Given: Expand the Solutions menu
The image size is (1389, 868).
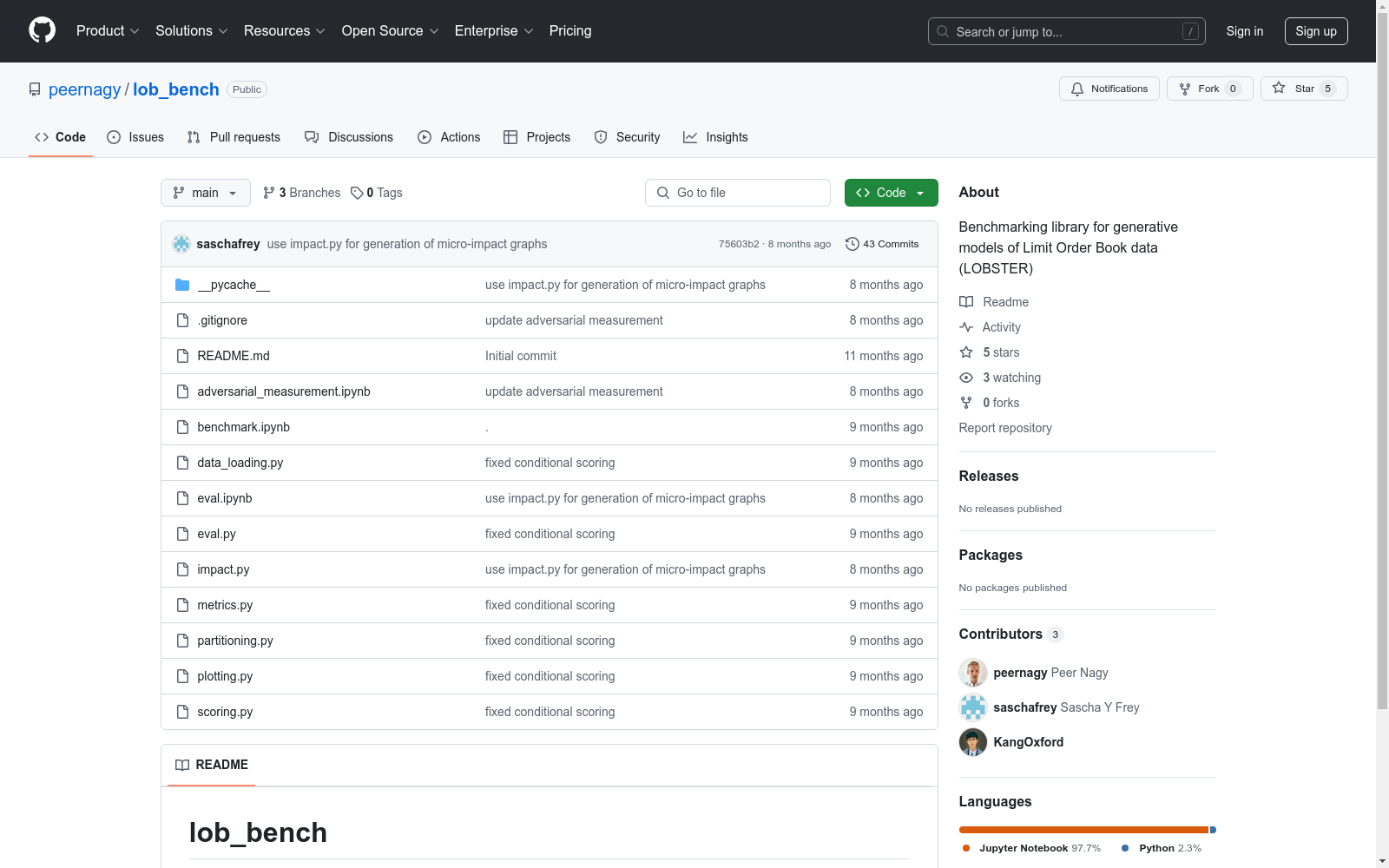Looking at the screenshot, I should 192,30.
